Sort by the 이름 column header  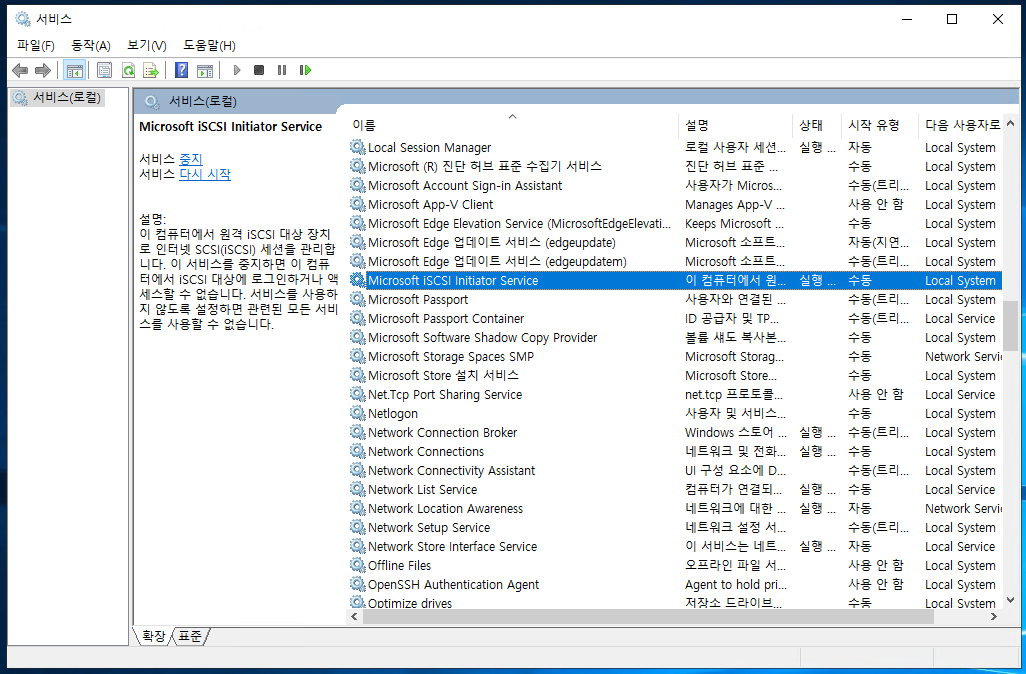512,124
